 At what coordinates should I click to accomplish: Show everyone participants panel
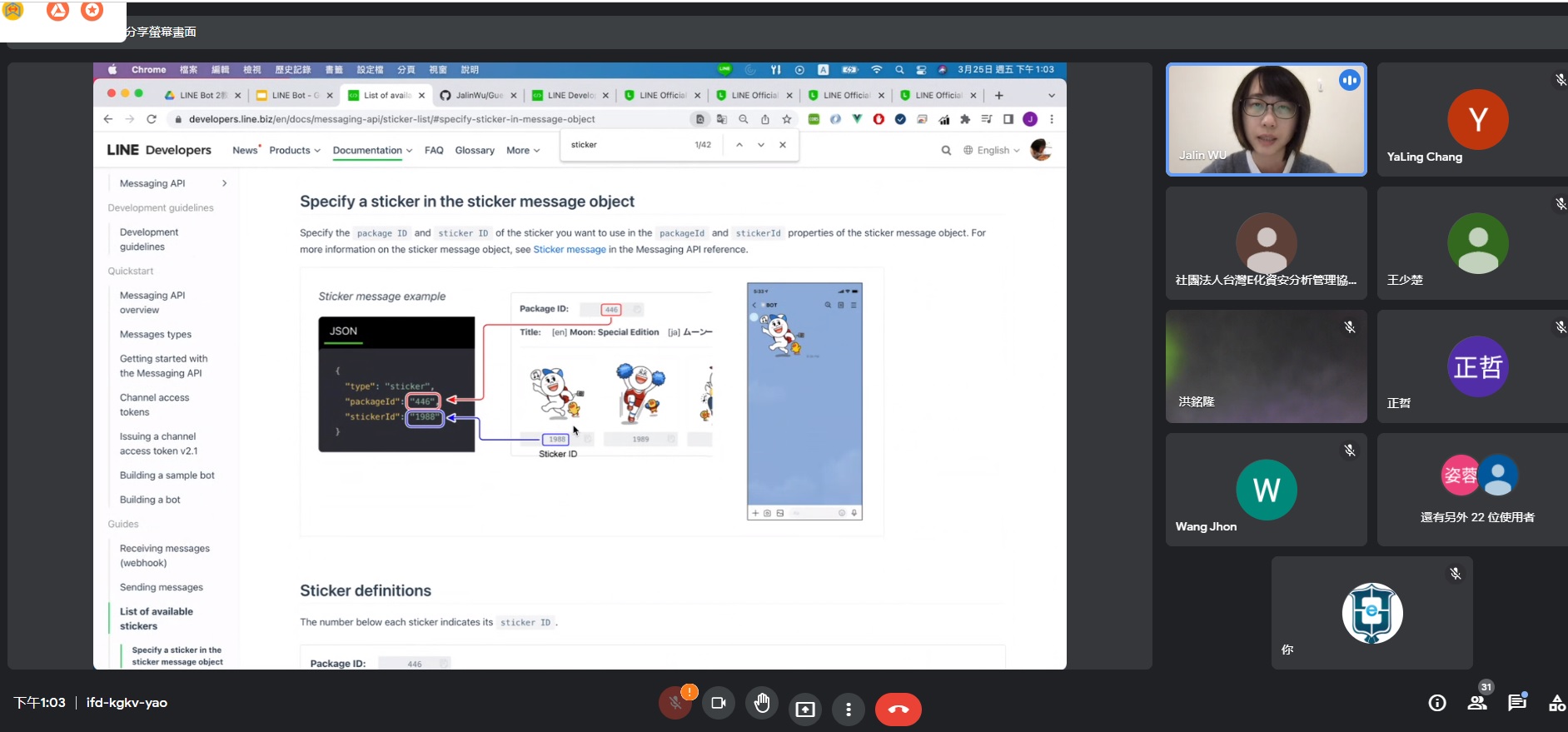click(x=1477, y=703)
